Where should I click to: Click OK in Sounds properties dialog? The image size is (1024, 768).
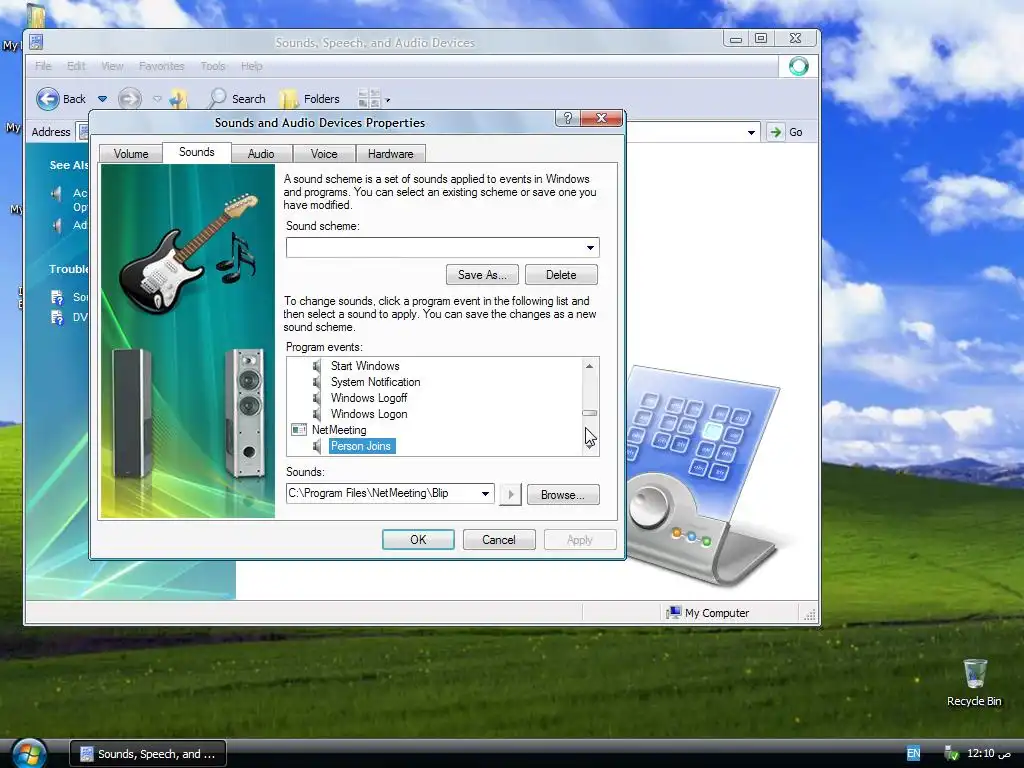tap(418, 539)
